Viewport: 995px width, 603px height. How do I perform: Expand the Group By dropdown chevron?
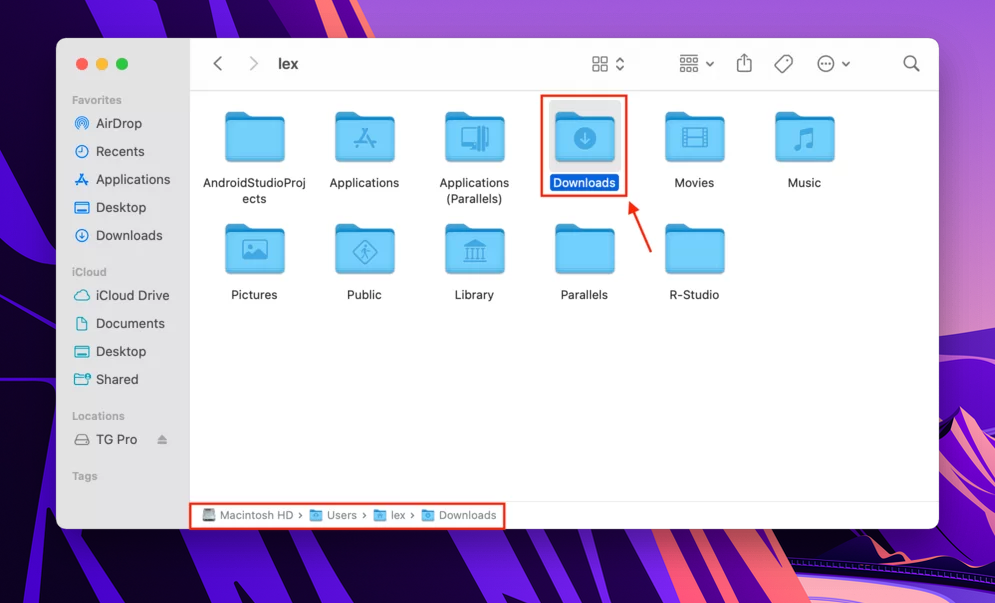point(710,64)
